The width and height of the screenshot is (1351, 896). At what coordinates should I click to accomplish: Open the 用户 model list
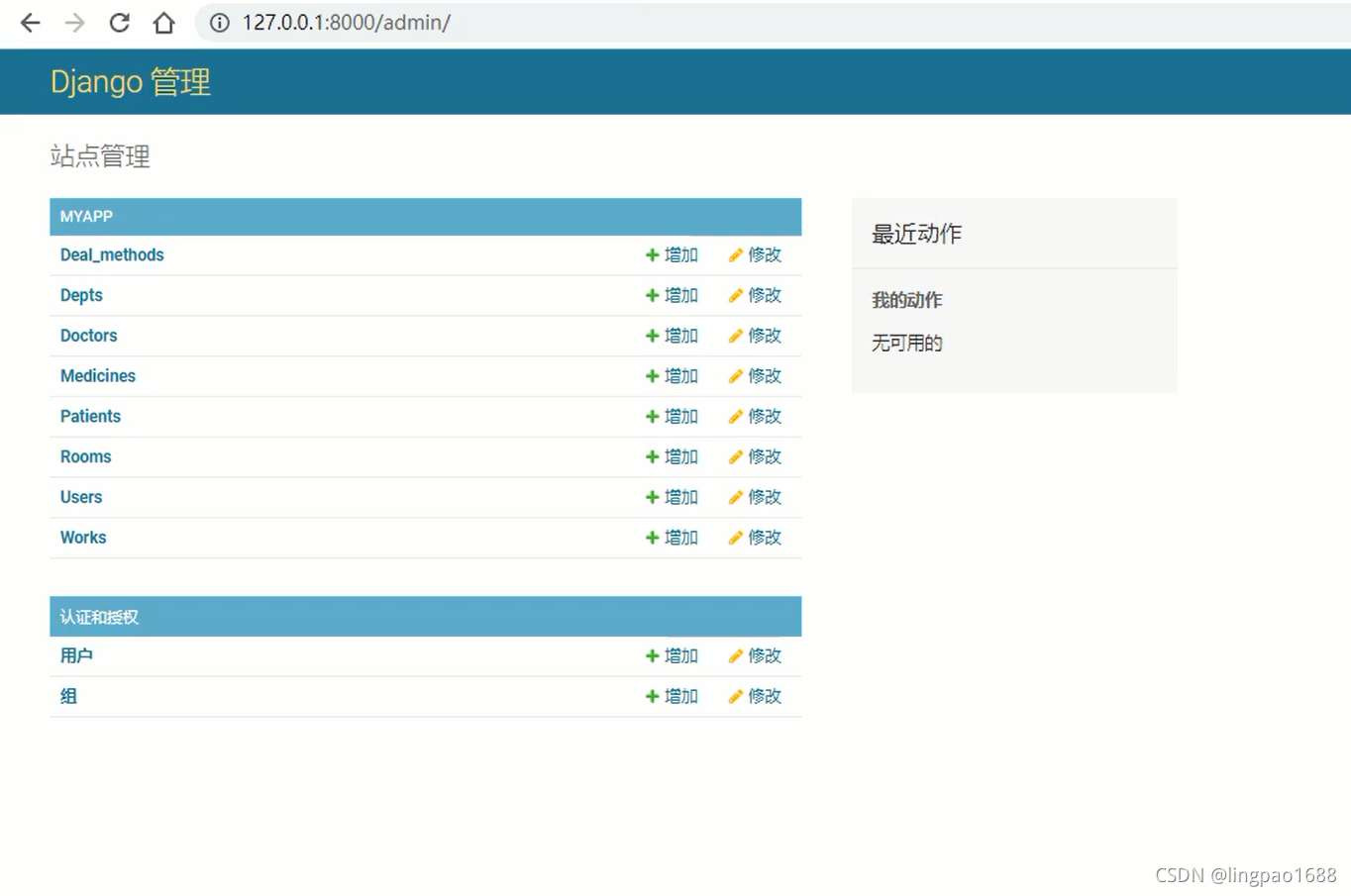click(76, 656)
